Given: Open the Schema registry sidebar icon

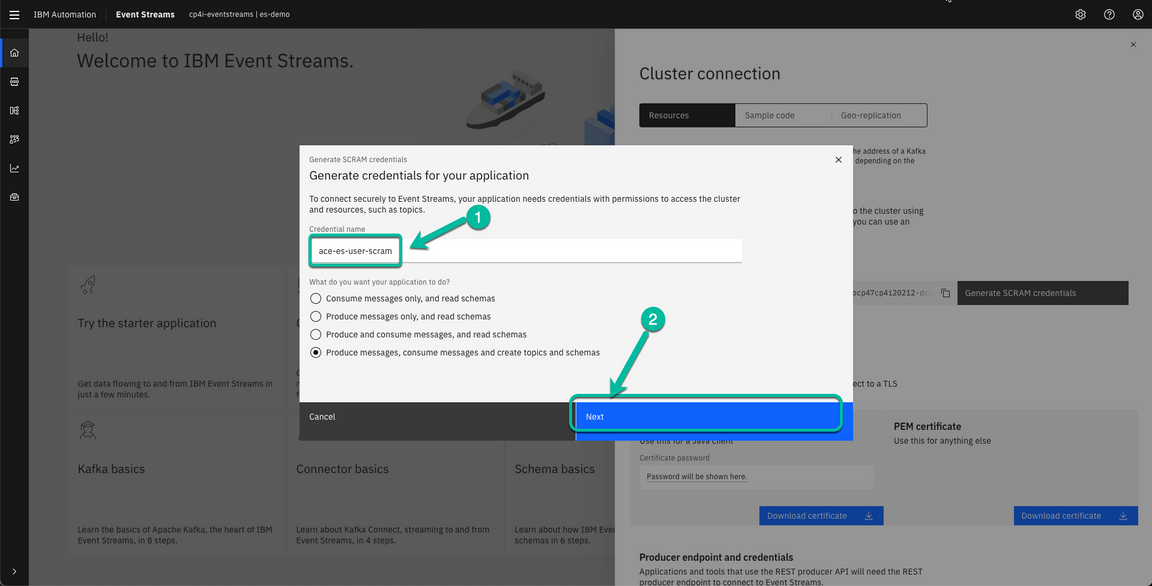Looking at the screenshot, I should tap(14, 110).
